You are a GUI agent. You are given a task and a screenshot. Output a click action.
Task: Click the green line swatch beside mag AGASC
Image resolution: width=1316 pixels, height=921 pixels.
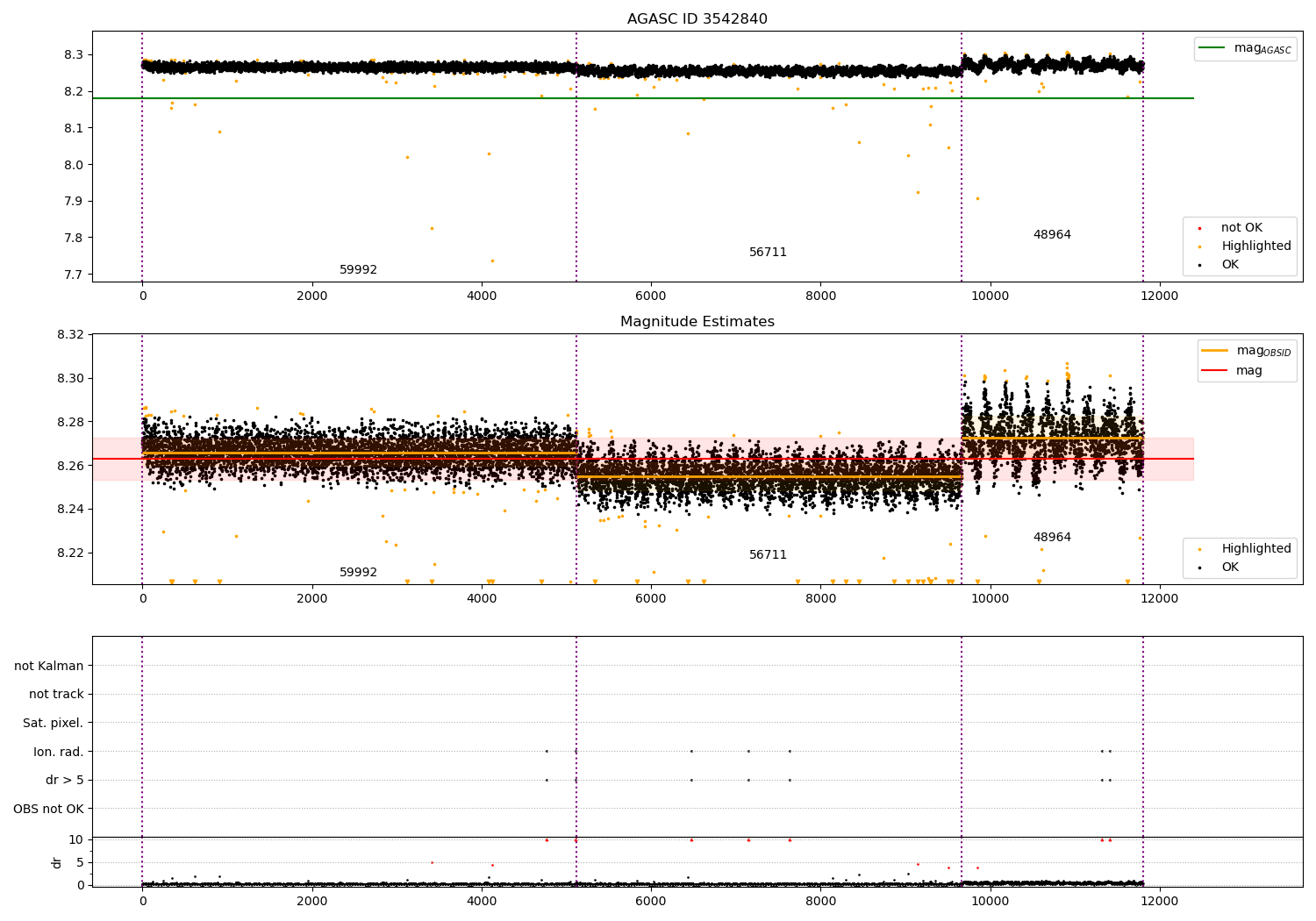click(1212, 48)
